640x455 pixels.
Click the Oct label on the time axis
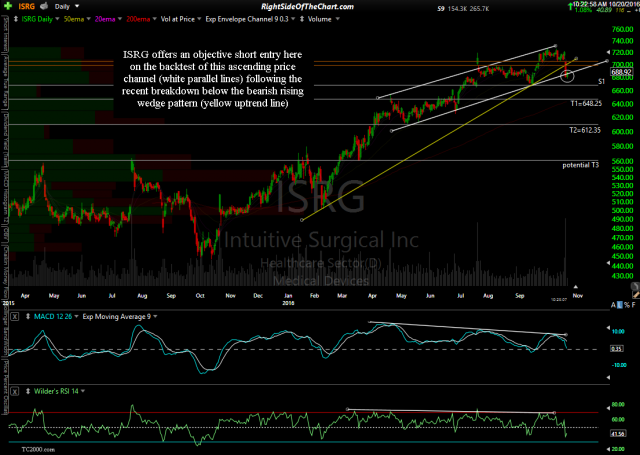(200, 295)
